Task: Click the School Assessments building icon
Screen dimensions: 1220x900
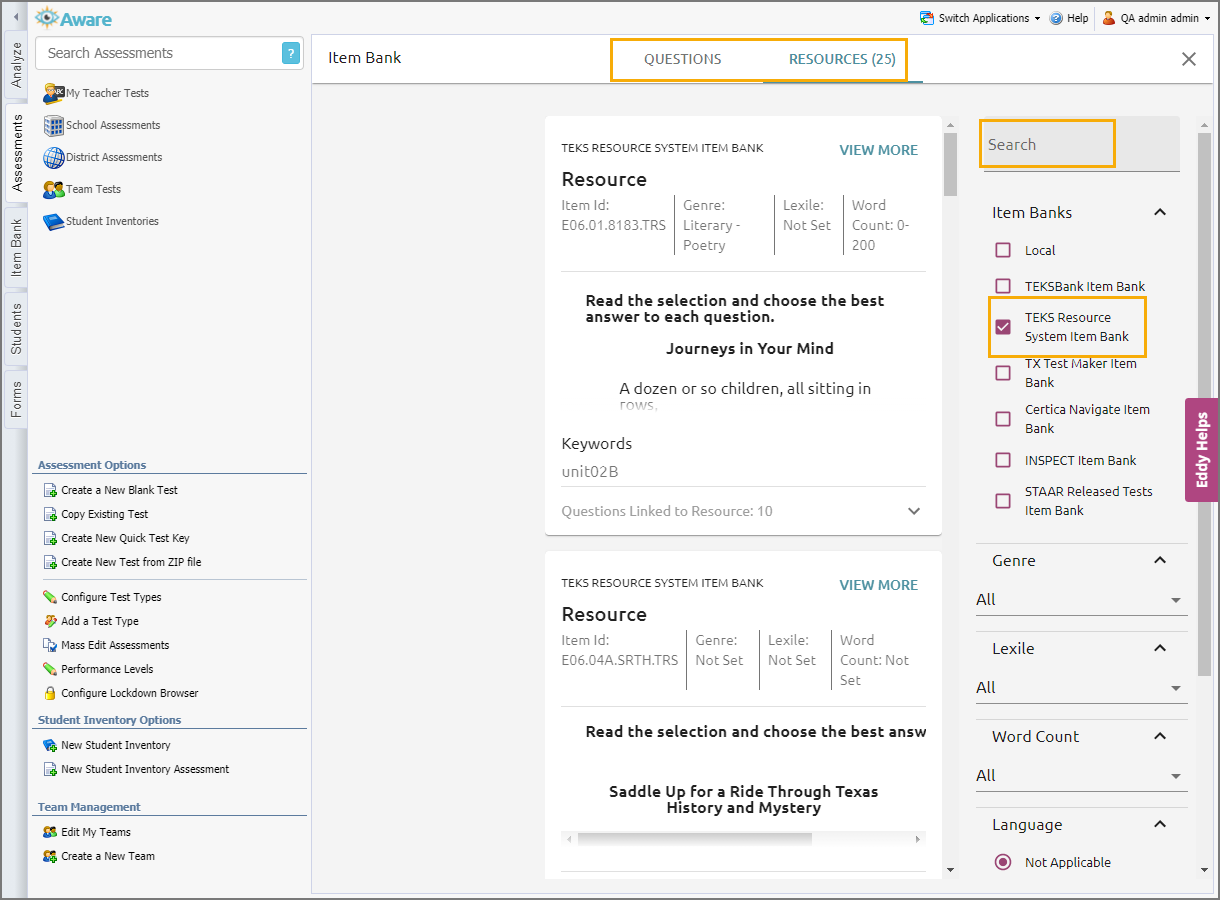Action: click(53, 125)
